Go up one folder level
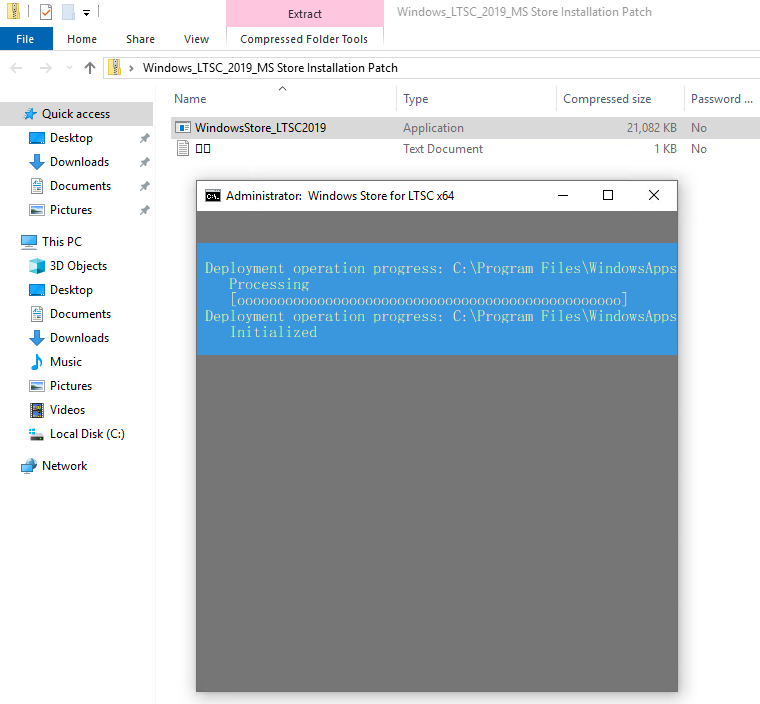Image resolution: width=760 pixels, height=704 pixels. 90,68
